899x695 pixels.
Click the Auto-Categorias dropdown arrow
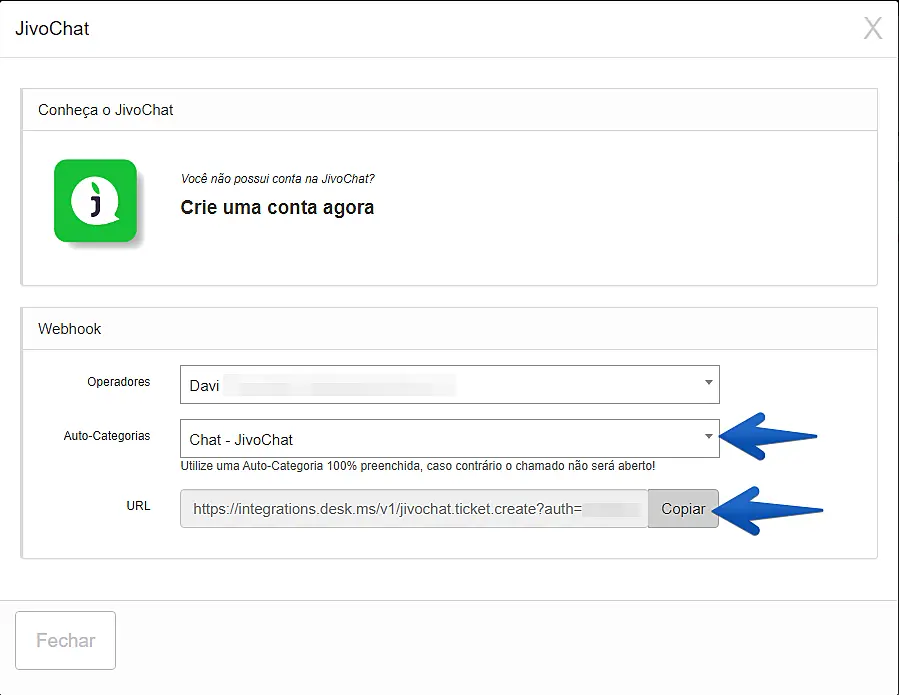pyautogui.click(x=708, y=437)
